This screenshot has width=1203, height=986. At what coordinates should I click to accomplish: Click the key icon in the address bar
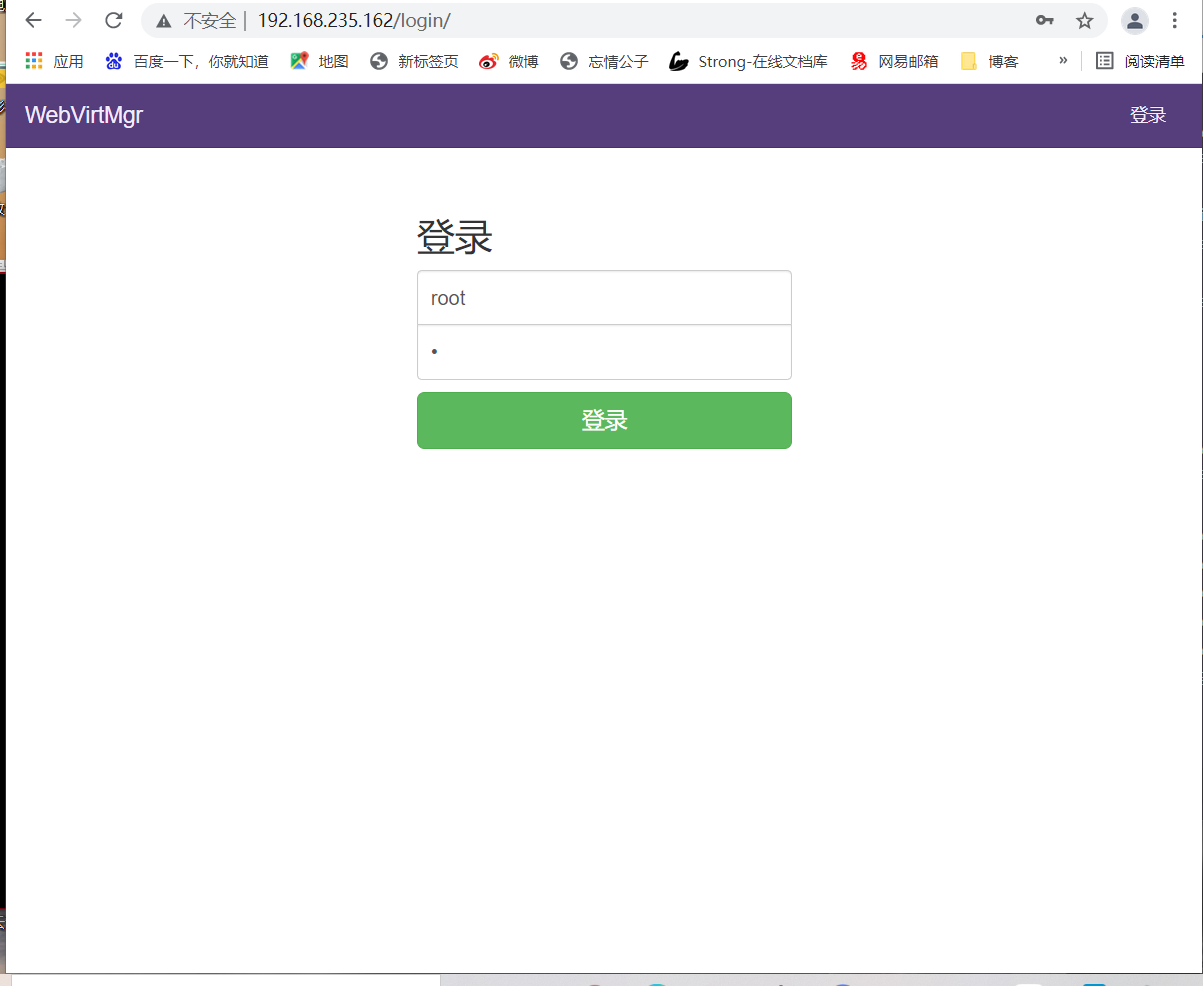pyautogui.click(x=1045, y=20)
